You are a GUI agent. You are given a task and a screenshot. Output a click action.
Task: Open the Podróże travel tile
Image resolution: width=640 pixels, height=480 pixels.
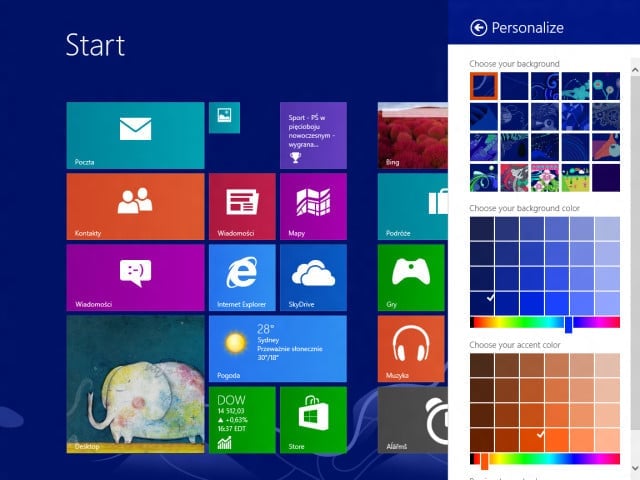pyautogui.click(x=413, y=206)
